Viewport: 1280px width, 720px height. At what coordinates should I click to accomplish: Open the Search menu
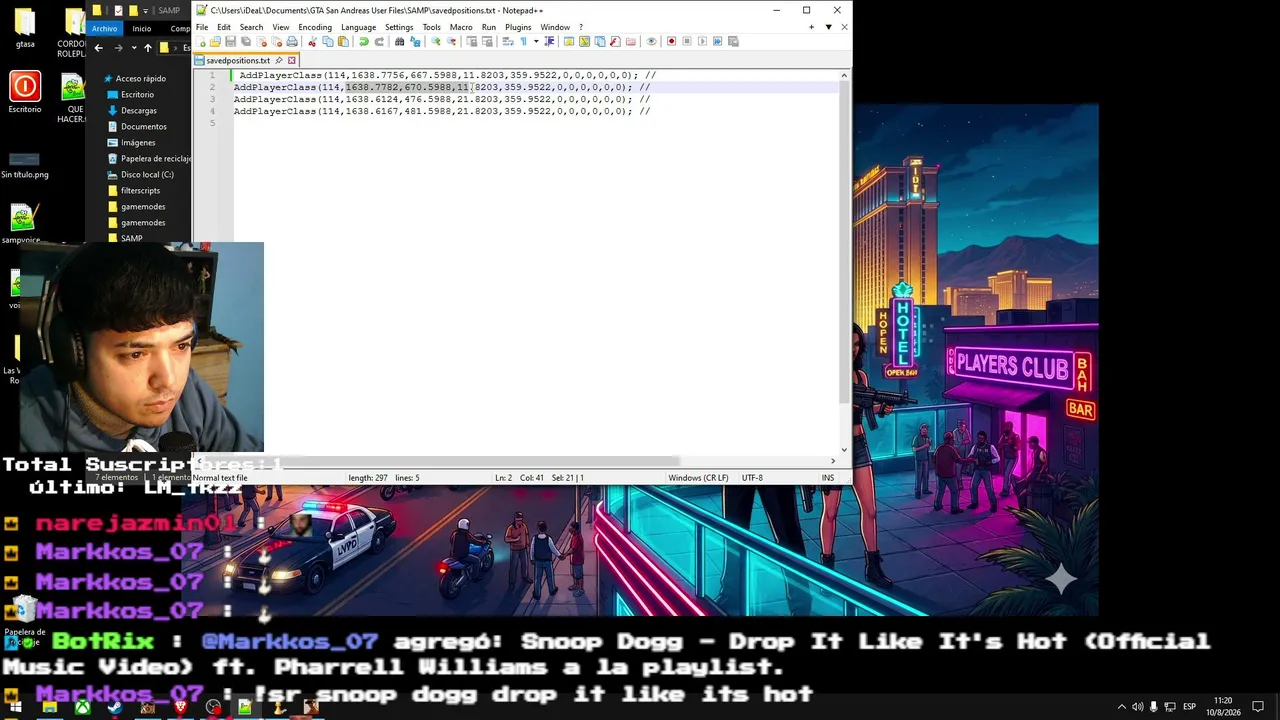(251, 27)
